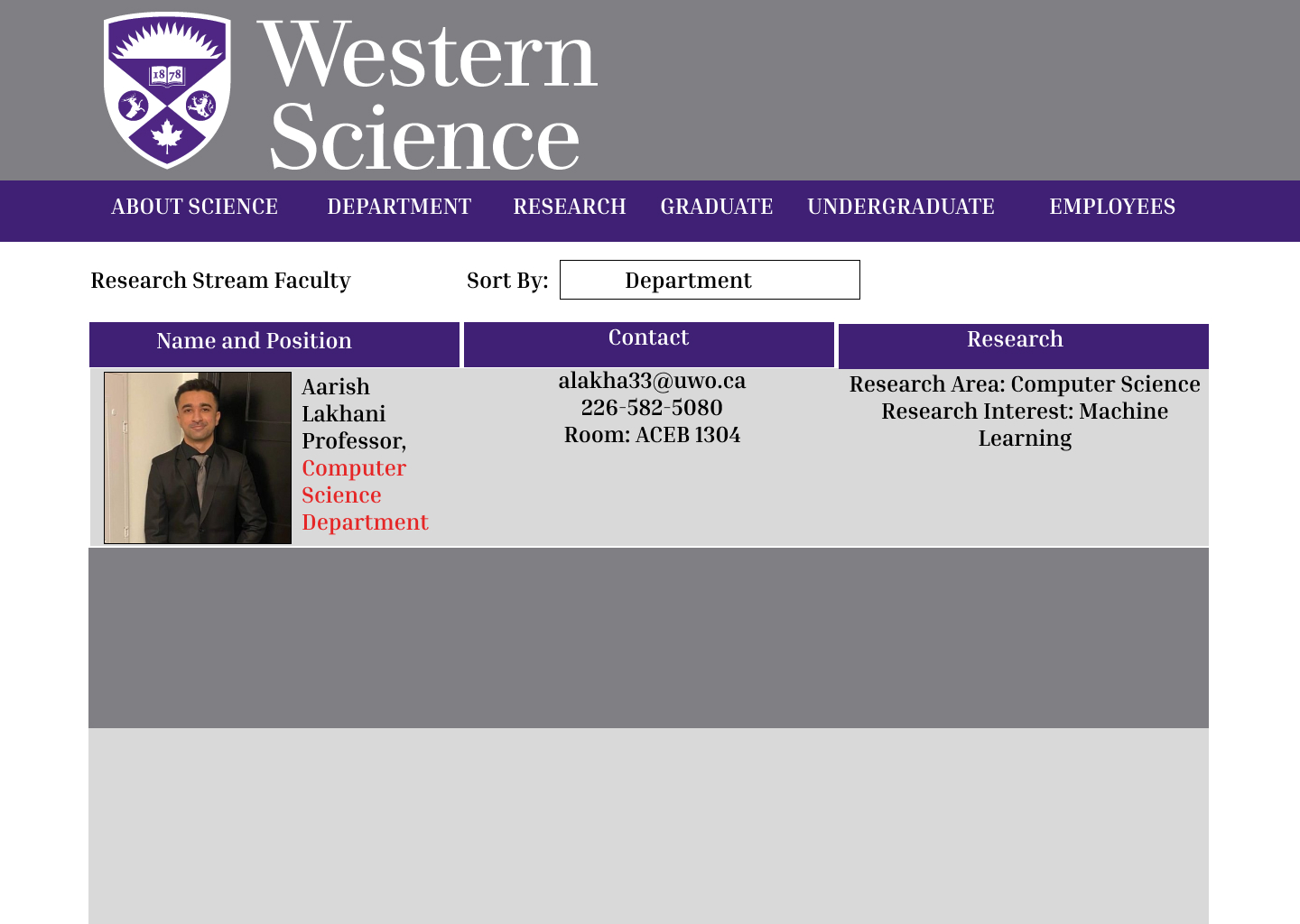Click the Western Science title text
This screenshot has height=924, width=1300.
[428, 94]
